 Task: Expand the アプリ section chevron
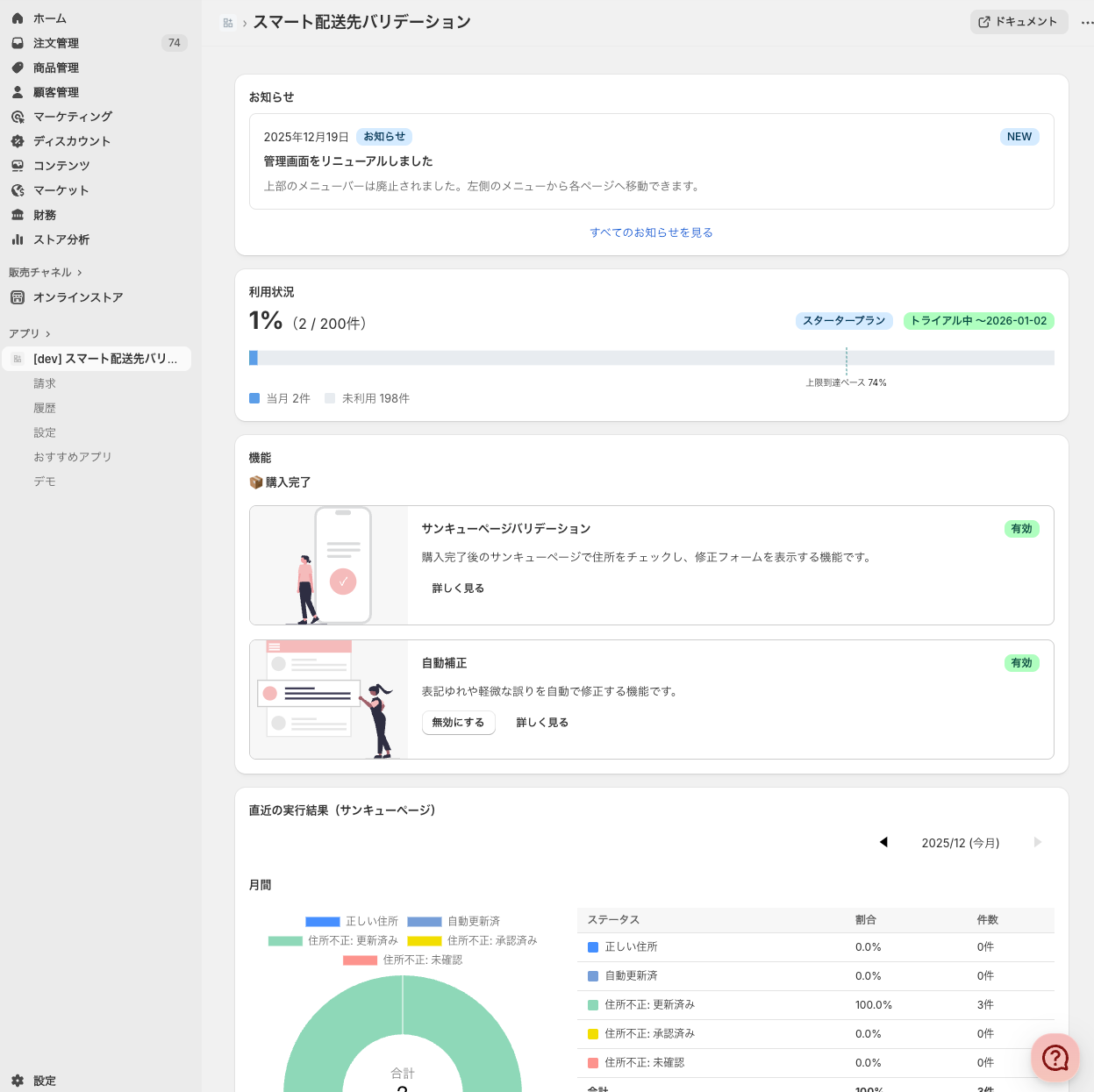[48, 334]
